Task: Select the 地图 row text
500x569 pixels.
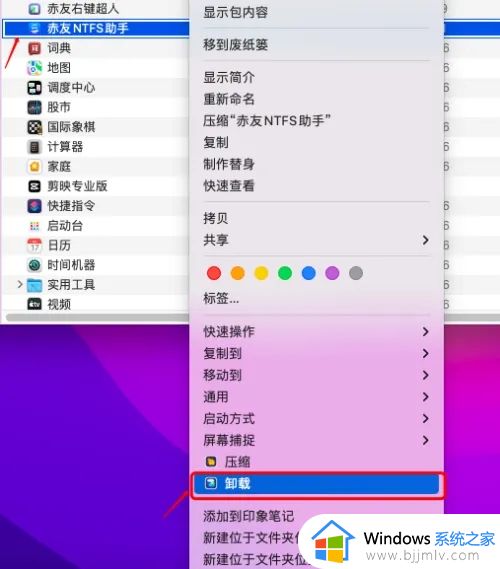Action: tap(59, 67)
